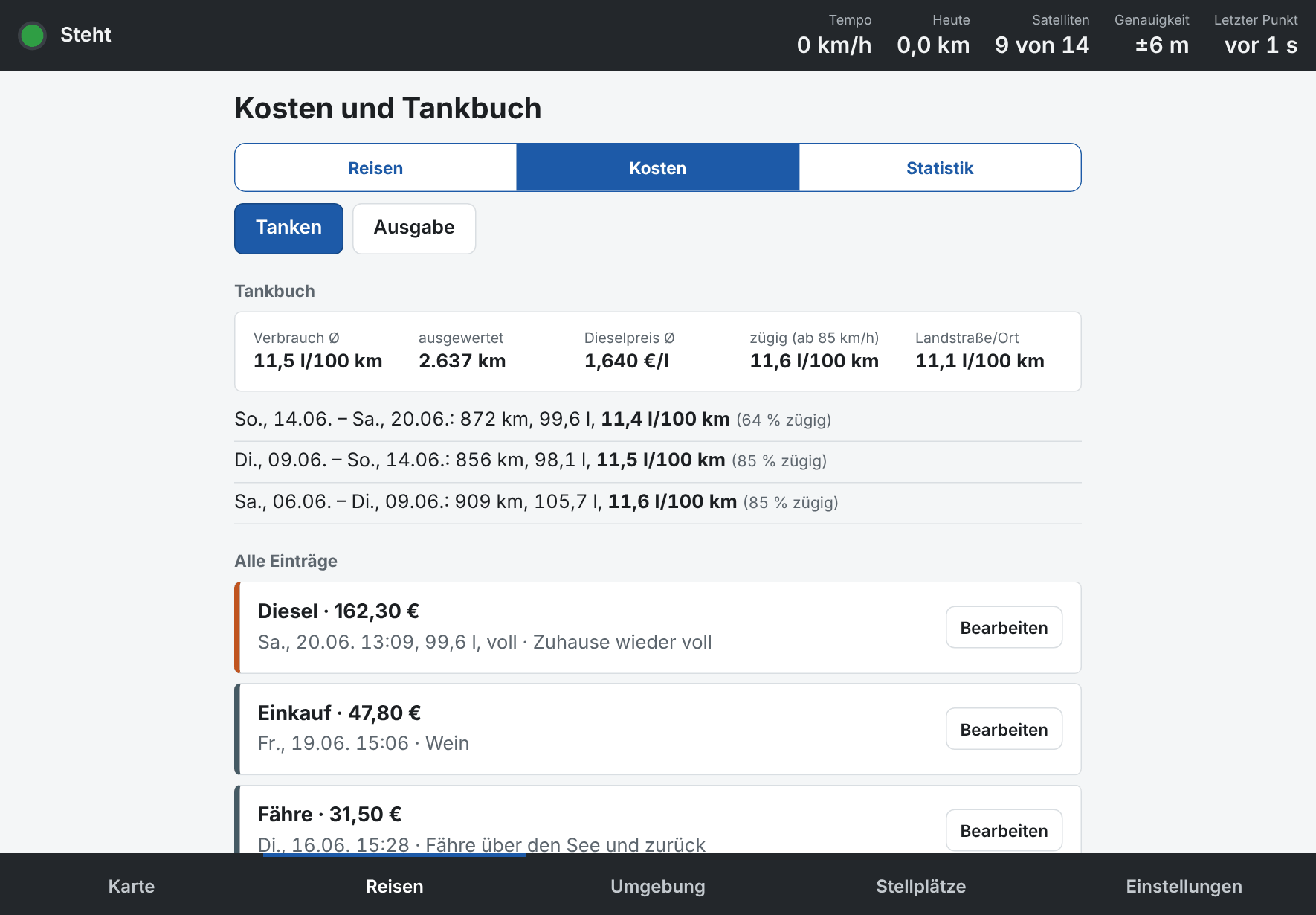Select the 06.06. – 09.06. consumption row

[x=658, y=502]
